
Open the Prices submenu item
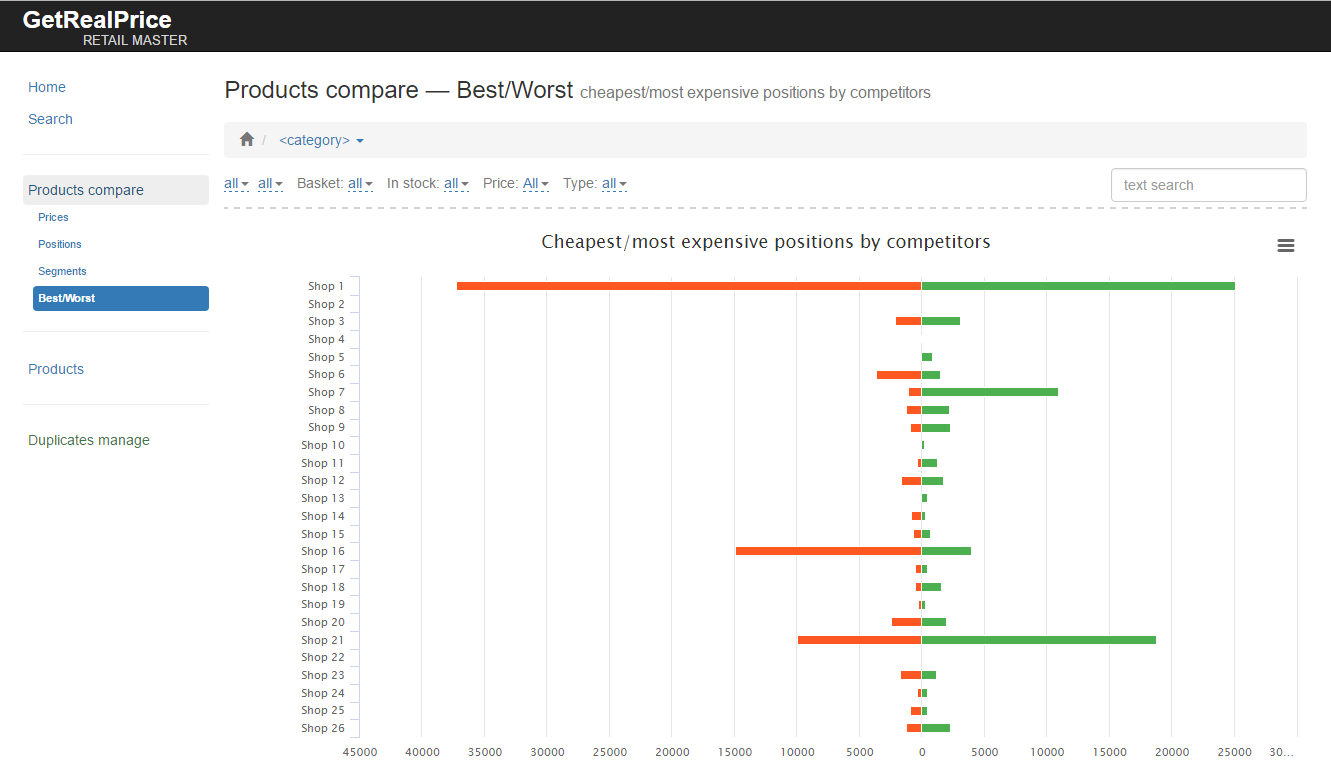53,217
